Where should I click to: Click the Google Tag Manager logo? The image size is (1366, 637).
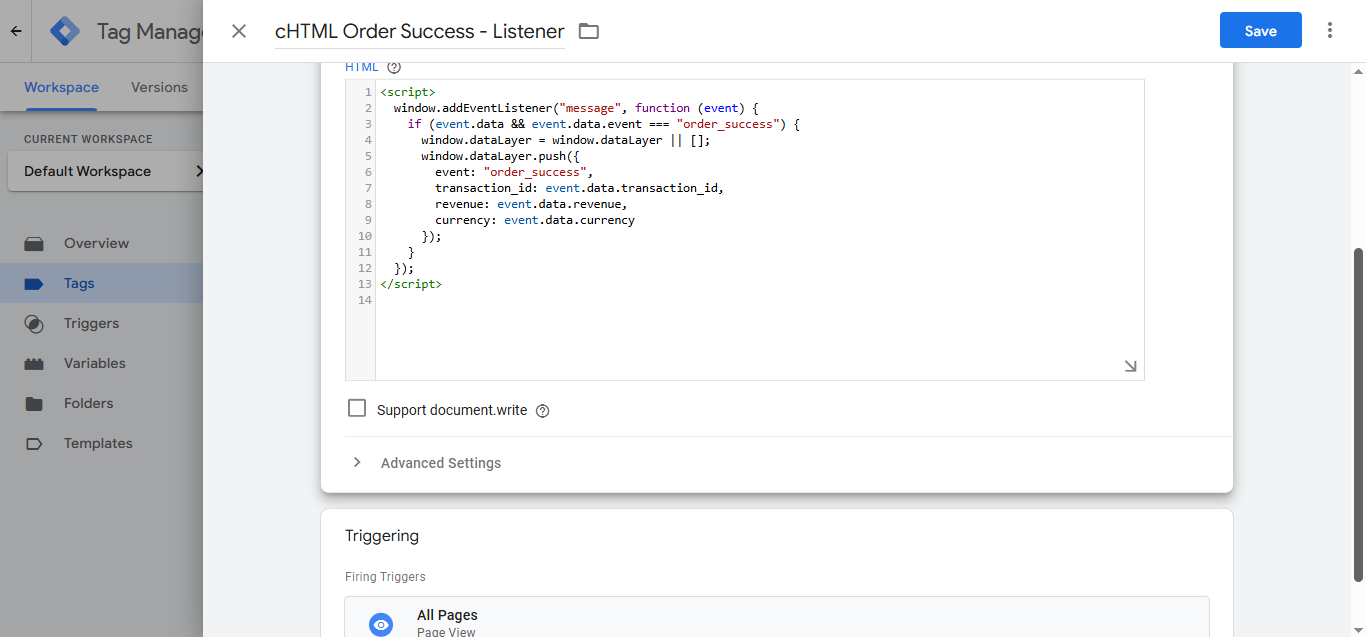point(65,31)
